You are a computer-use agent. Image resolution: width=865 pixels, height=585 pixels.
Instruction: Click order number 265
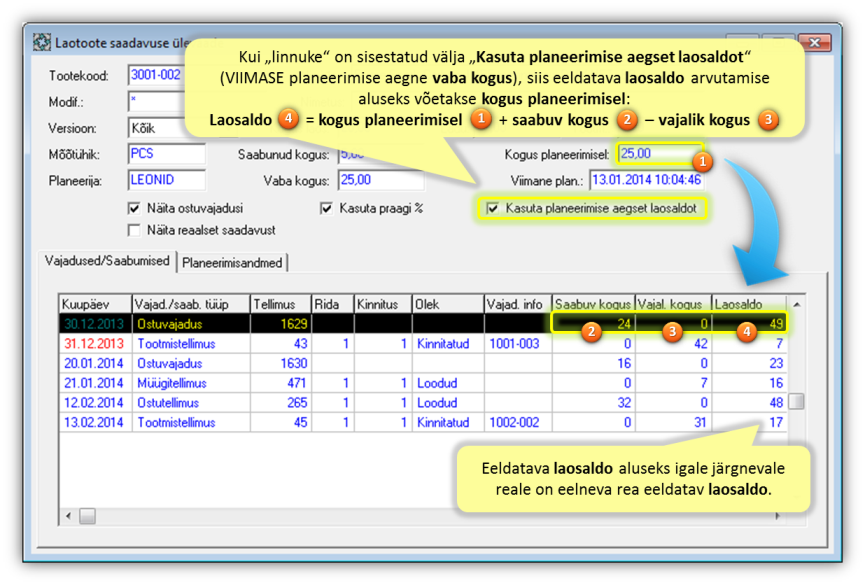point(297,403)
